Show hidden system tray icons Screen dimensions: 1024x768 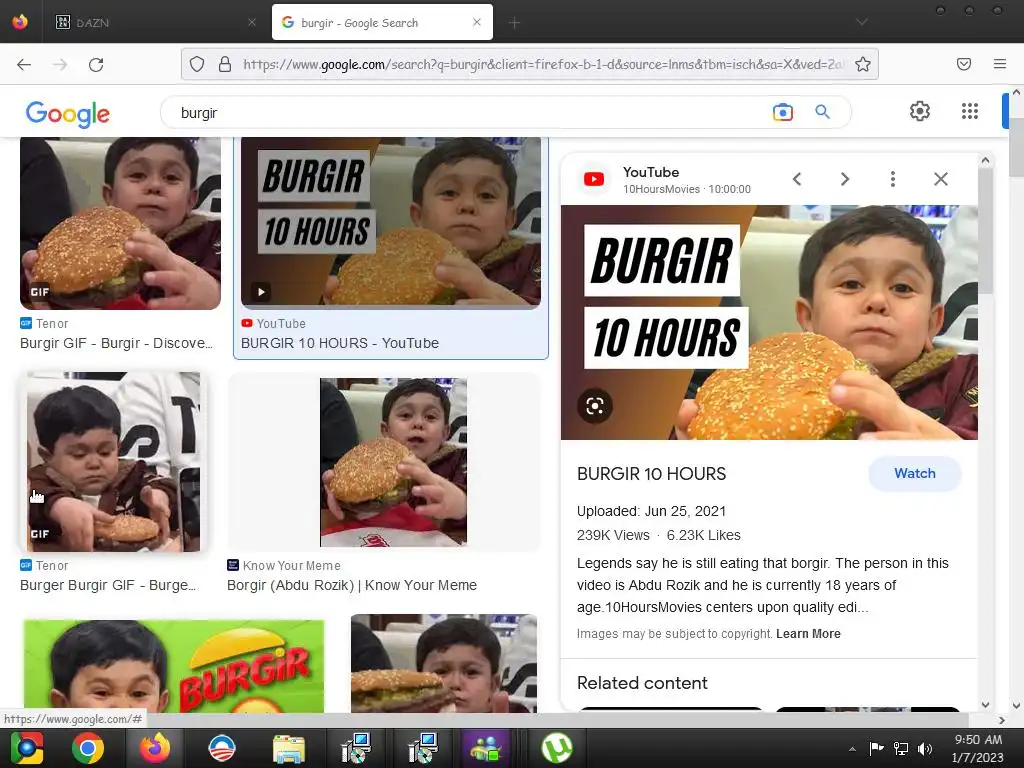[x=852, y=749]
